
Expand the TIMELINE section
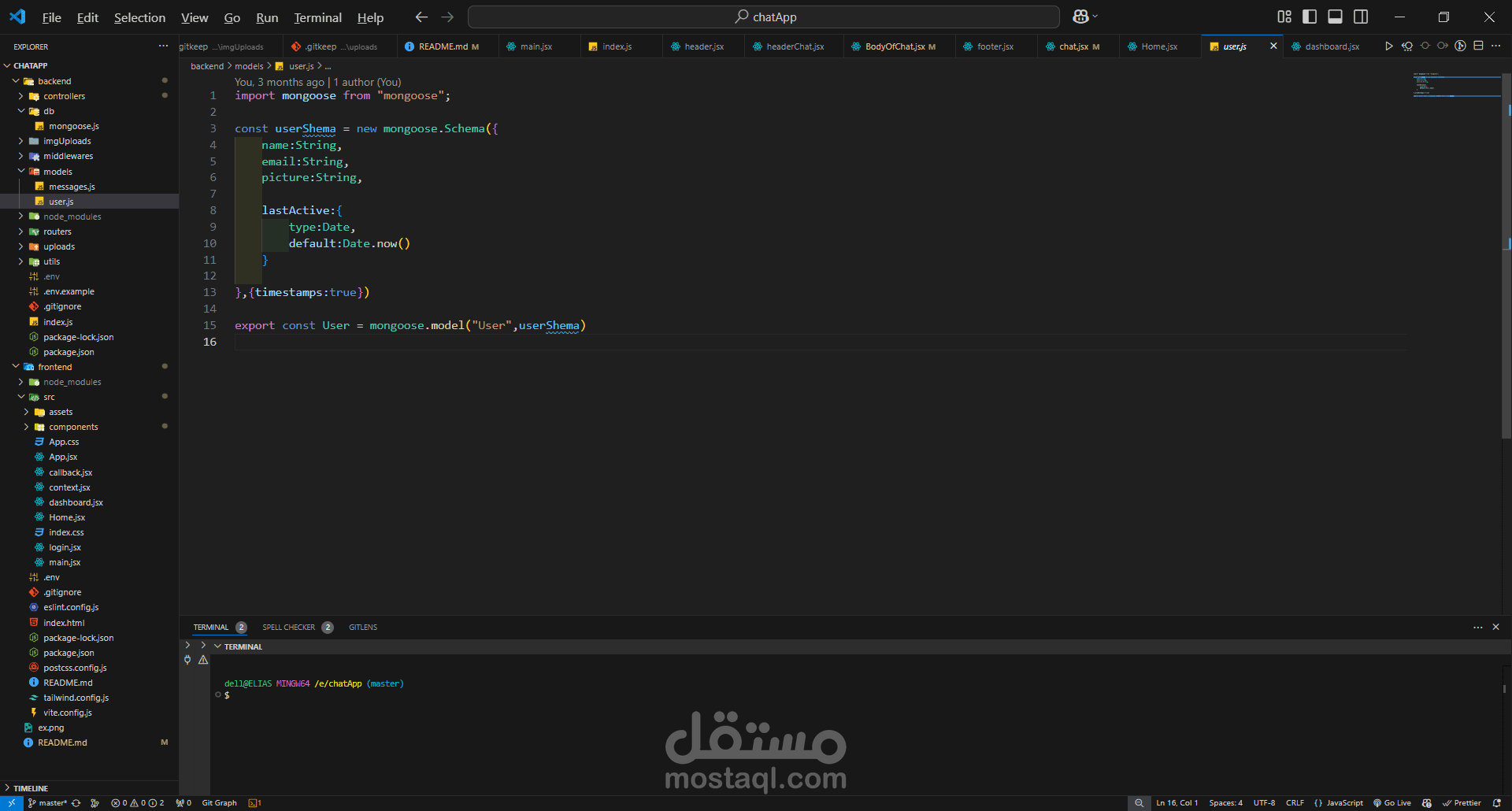click(90, 788)
